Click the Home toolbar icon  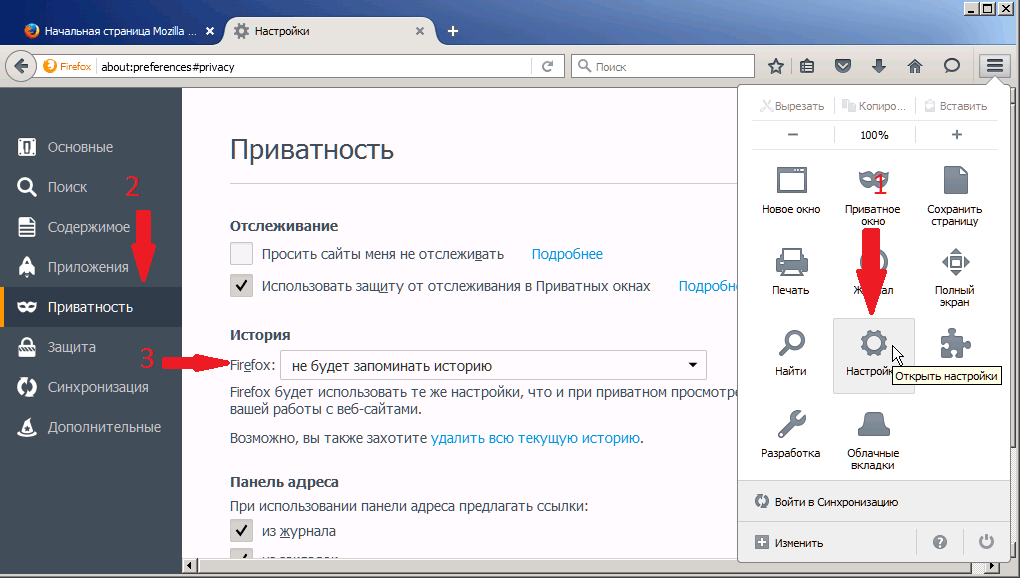(914, 66)
